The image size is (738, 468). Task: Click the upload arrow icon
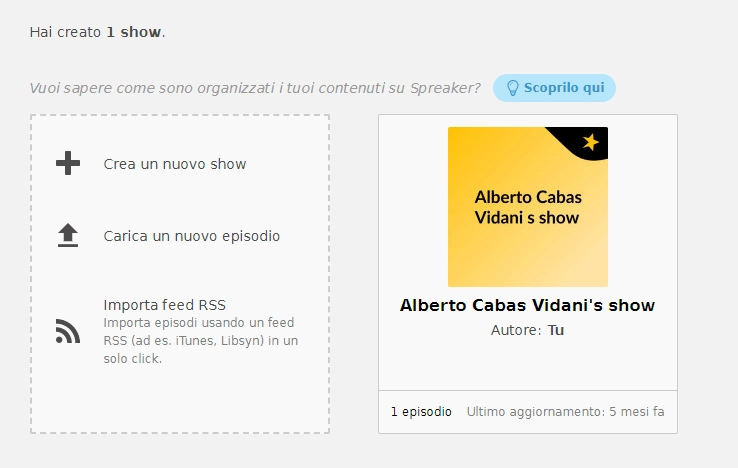[x=67, y=236]
